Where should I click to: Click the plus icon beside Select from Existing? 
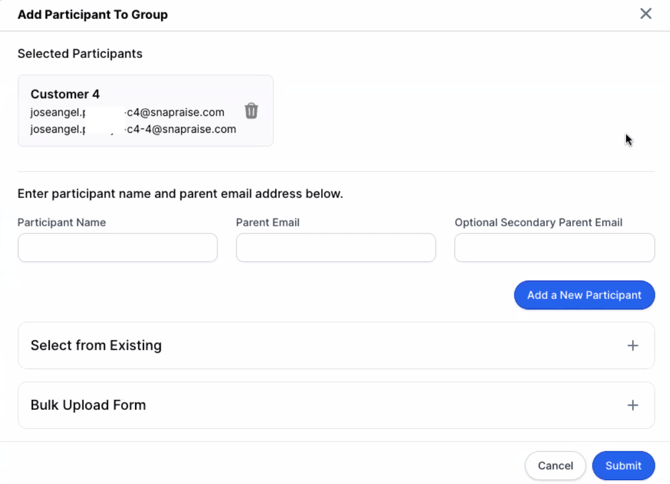pyautogui.click(x=632, y=346)
